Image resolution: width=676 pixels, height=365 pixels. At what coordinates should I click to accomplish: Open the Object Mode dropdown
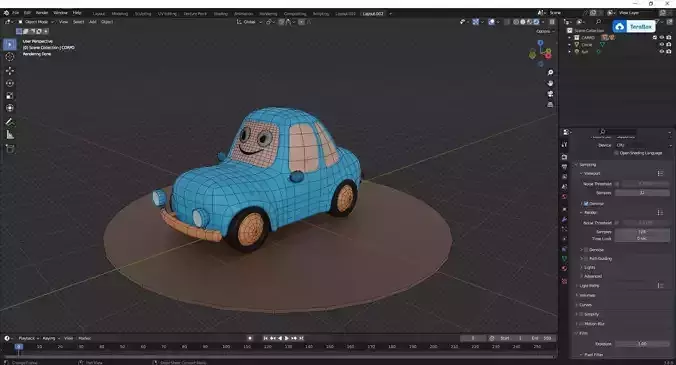[36, 22]
